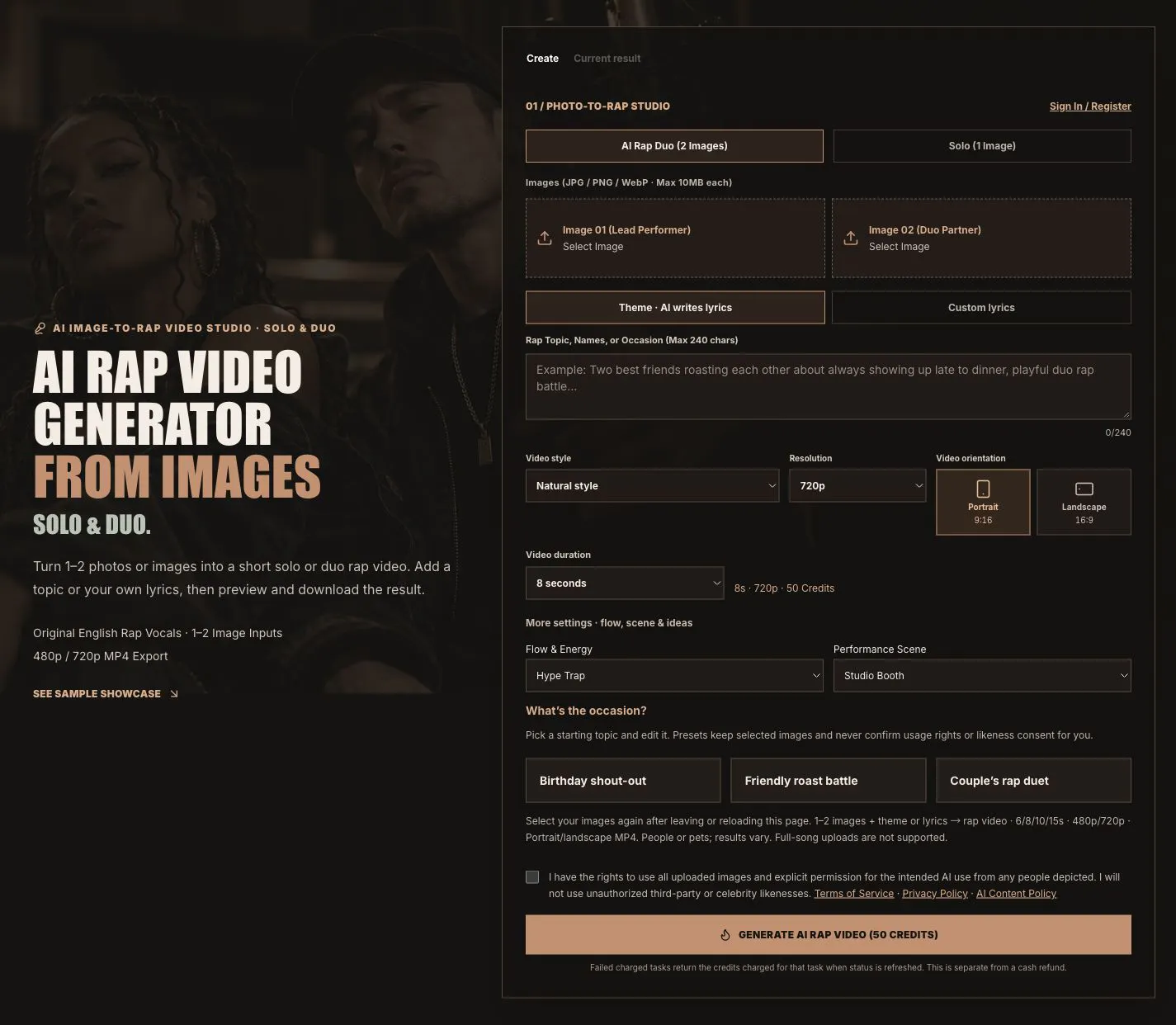Click Sign In / Register link
The width and height of the screenshot is (1176, 1025).
tap(1090, 106)
